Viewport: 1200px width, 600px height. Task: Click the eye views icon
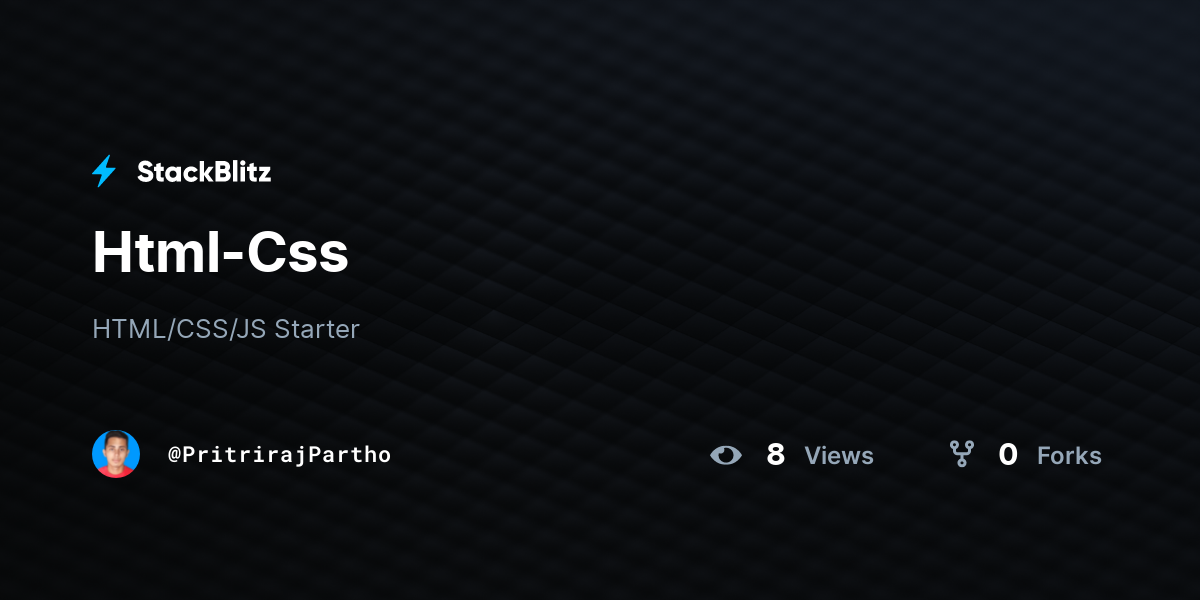726,455
